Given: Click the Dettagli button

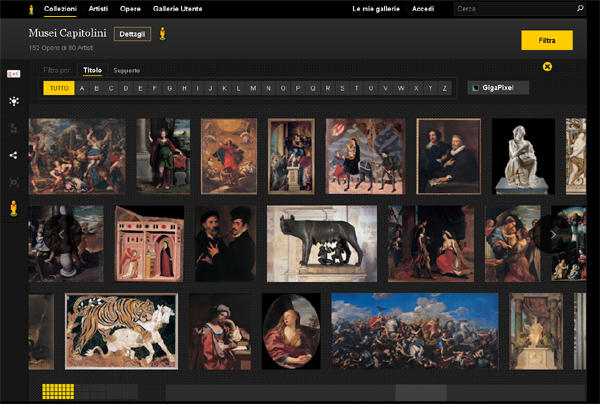Looking at the screenshot, I should (132, 35).
